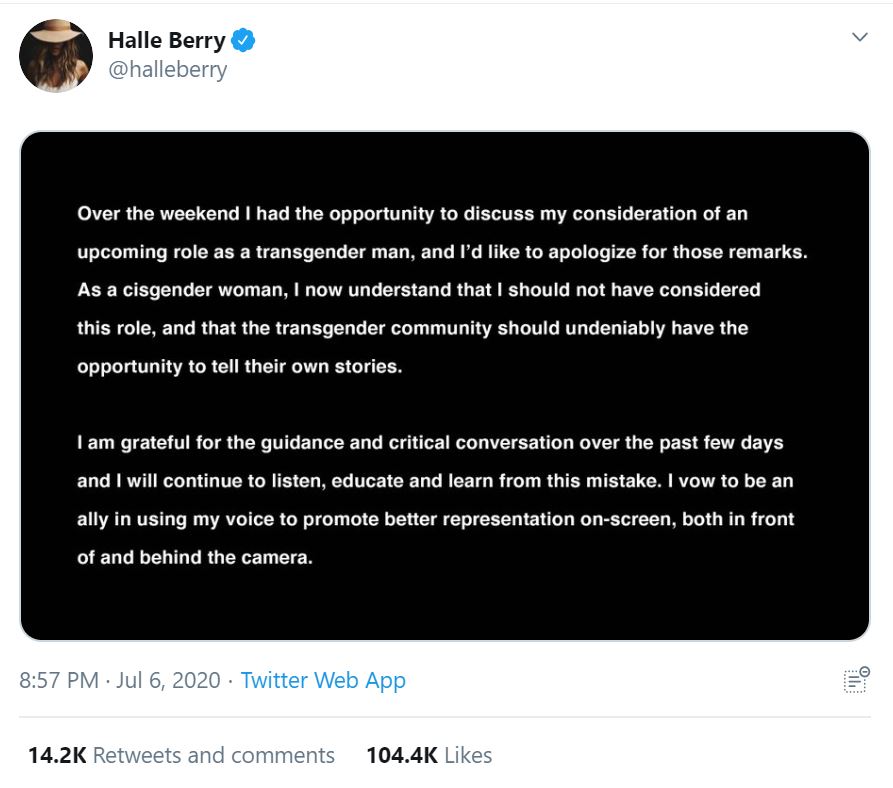View the 14.2K retweet count
Image resolution: width=893 pixels, height=788 pixels.
pos(56,755)
